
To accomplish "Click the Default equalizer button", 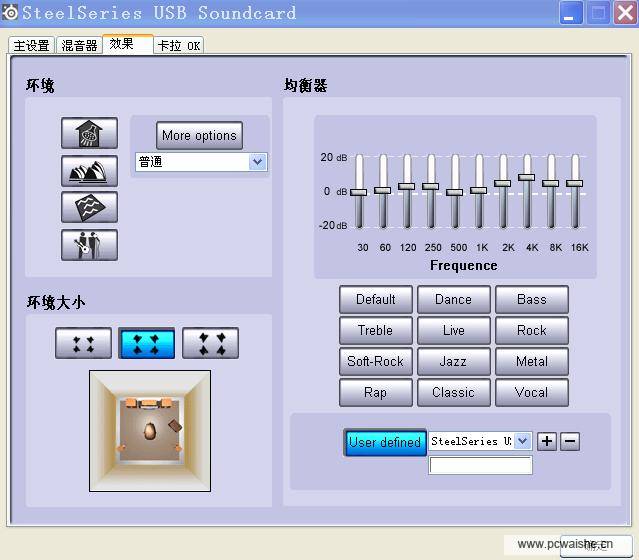I will [x=375, y=299].
